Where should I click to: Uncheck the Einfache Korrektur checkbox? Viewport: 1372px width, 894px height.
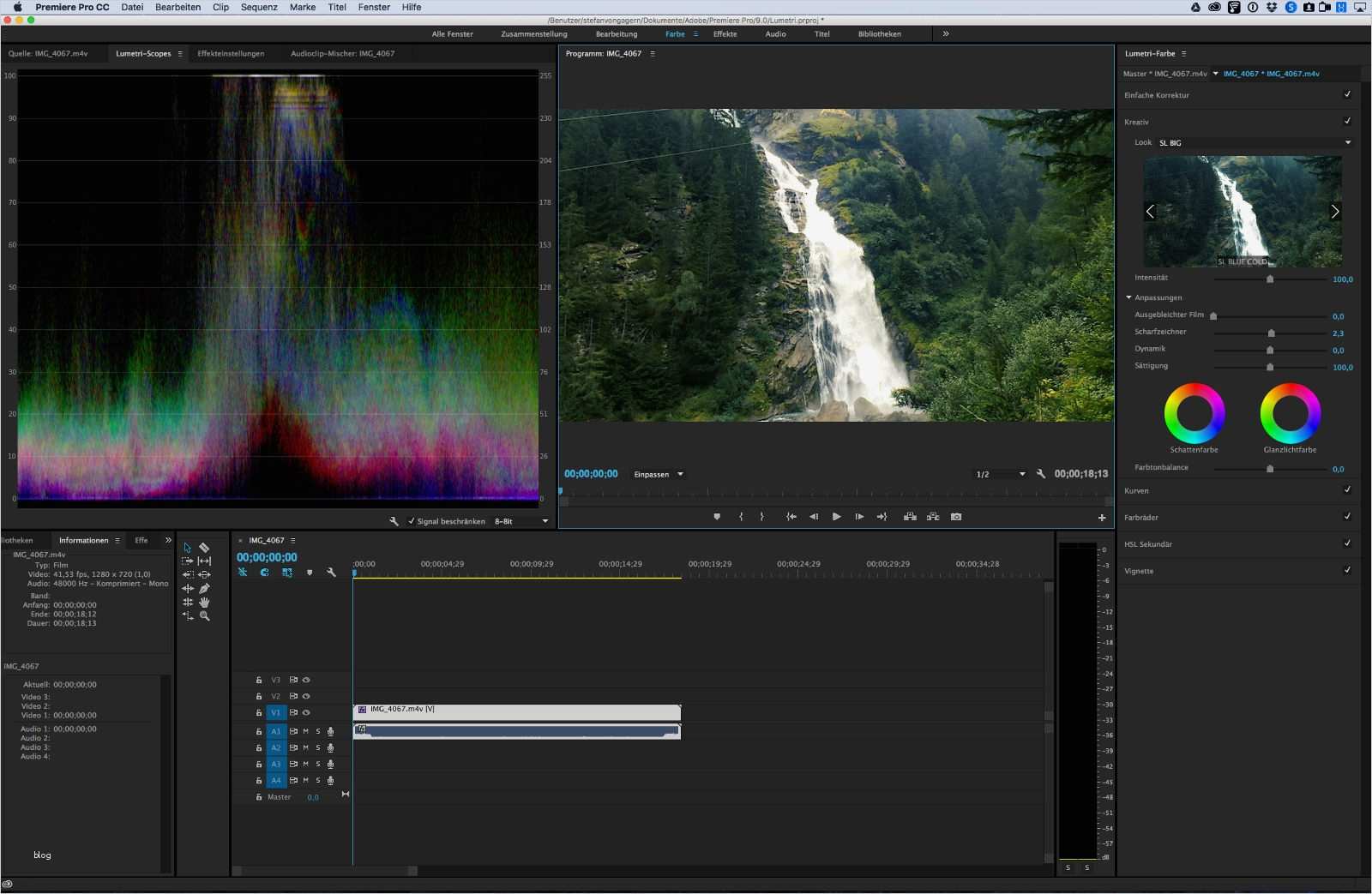(x=1349, y=95)
